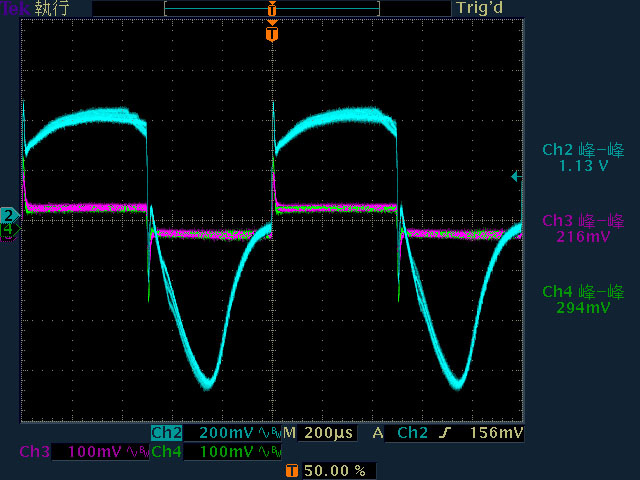Click the Ch2 peak-to-peak 1.13 V measurement
The width and height of the screenshot is (640, 480).
pos(583,158)
